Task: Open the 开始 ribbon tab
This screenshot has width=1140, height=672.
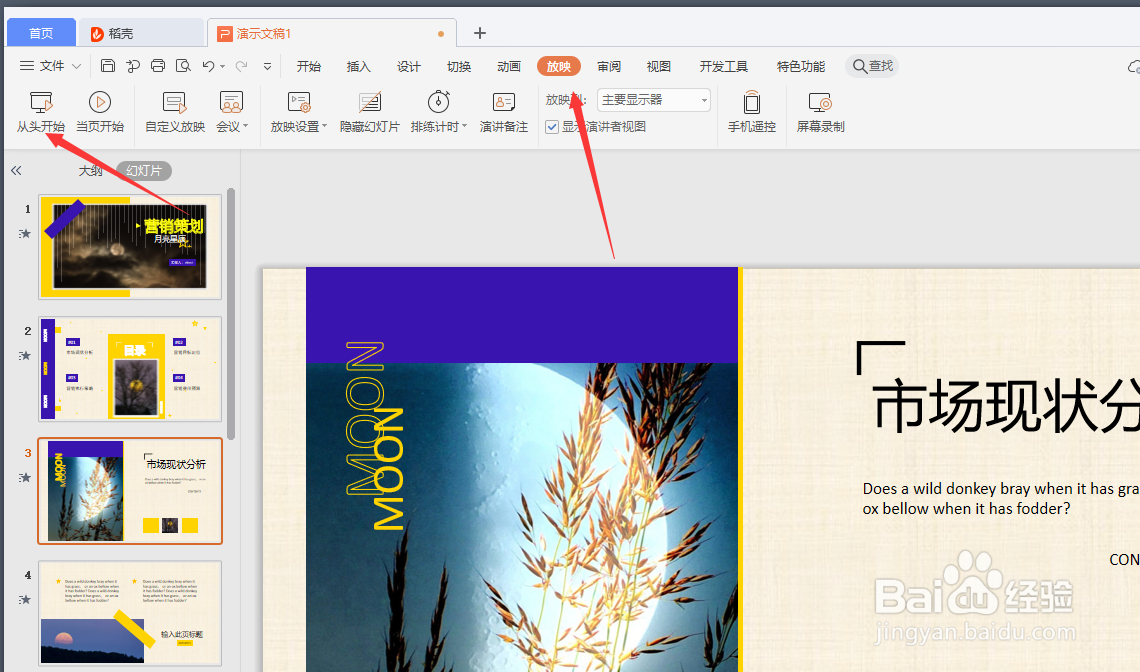Action: [x=309, y=66]
